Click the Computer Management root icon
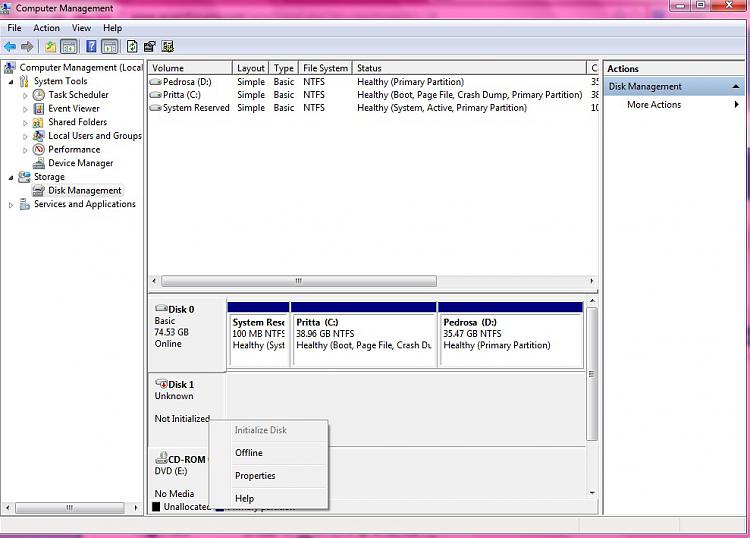This screenshot has height=538, width=750. pyautogui.click(x=10, y=67)
